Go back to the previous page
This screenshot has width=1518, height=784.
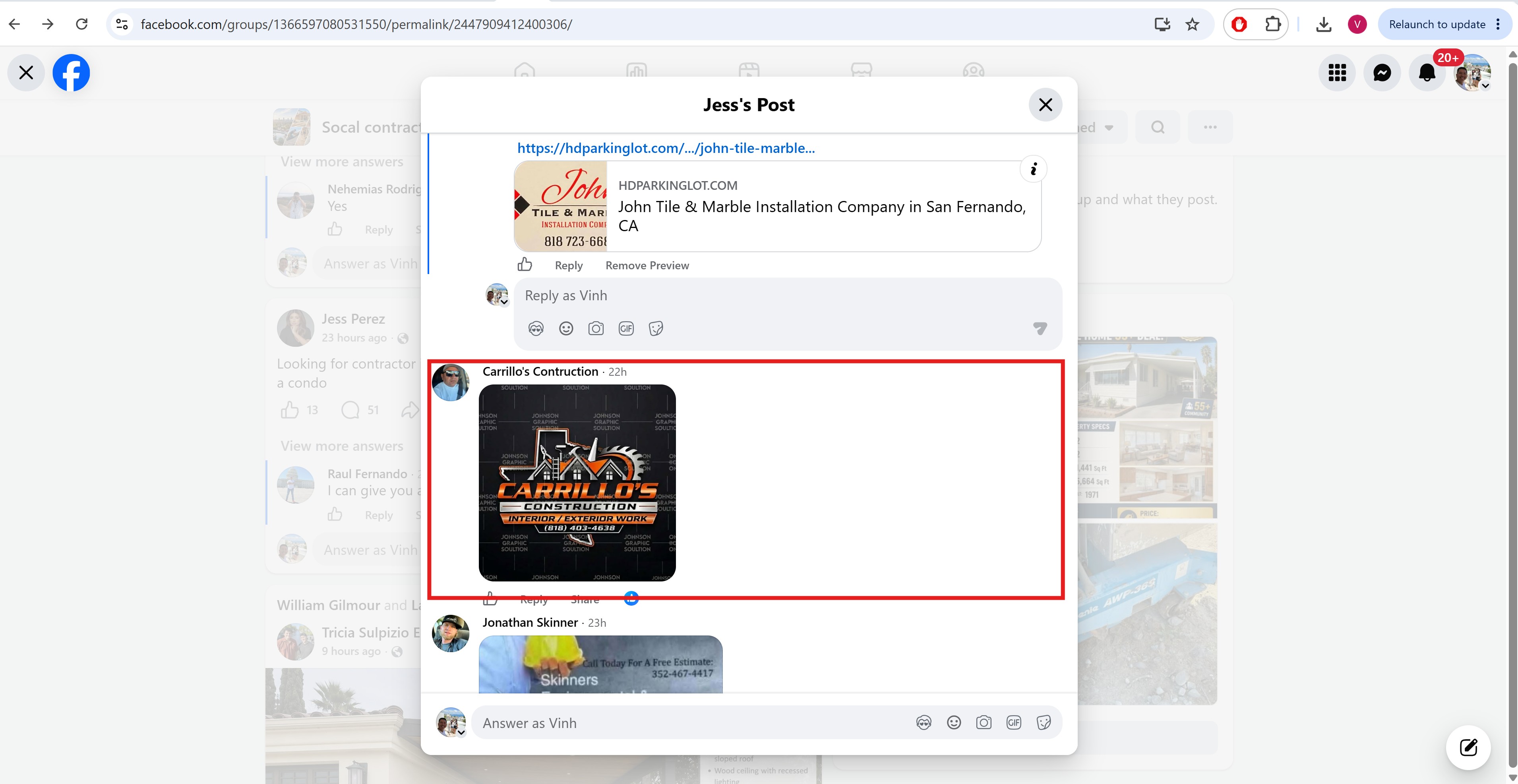[x=15, y=24]
